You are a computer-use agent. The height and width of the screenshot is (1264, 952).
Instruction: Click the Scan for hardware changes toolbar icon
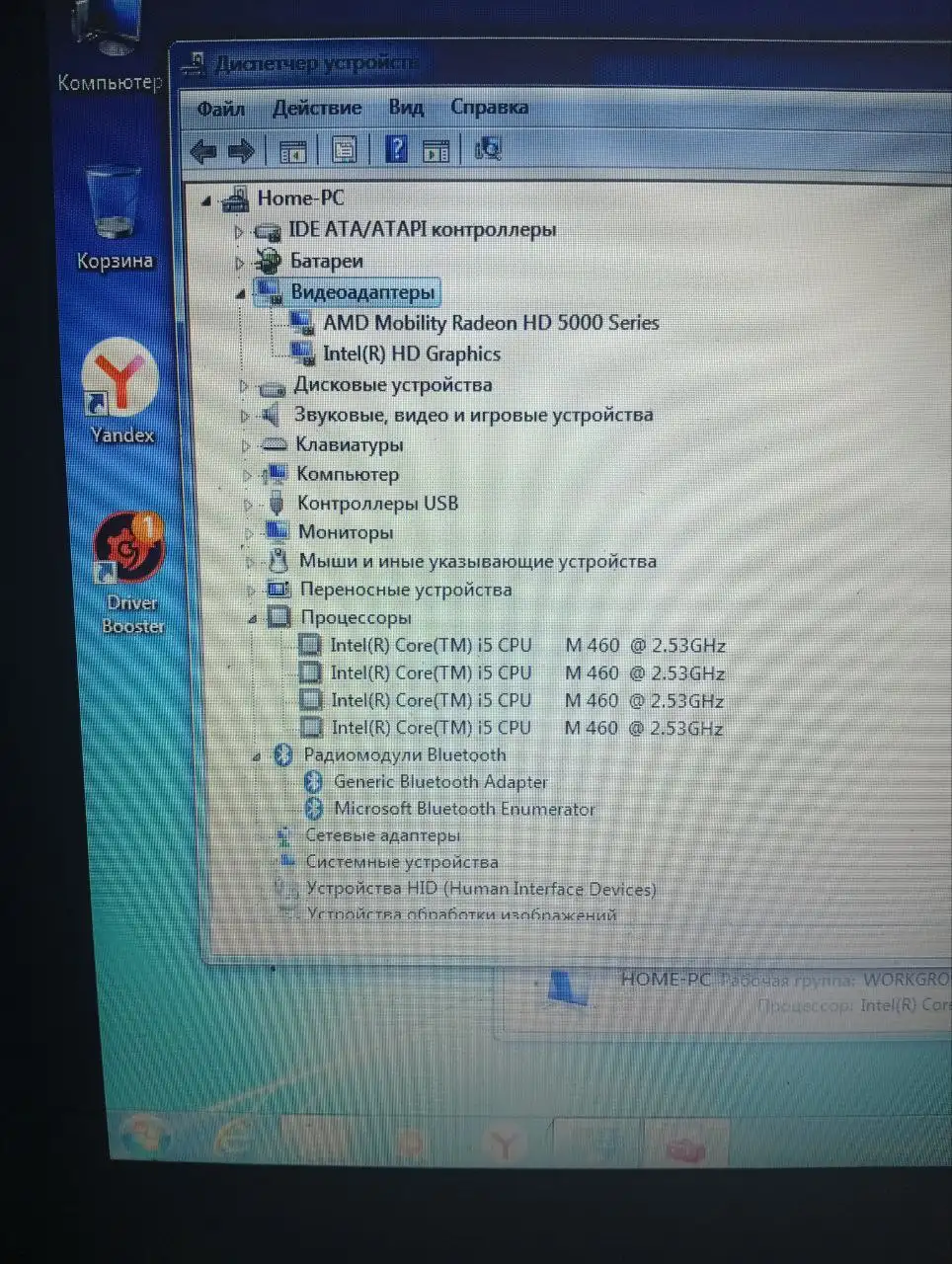pos(486,149)
